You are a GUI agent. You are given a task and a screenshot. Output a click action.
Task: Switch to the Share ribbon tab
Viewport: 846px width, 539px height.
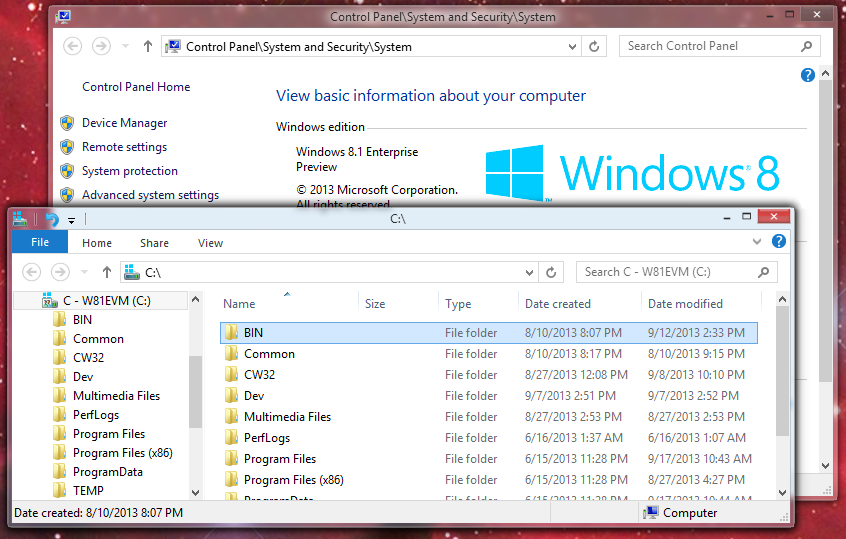point(154,243)
